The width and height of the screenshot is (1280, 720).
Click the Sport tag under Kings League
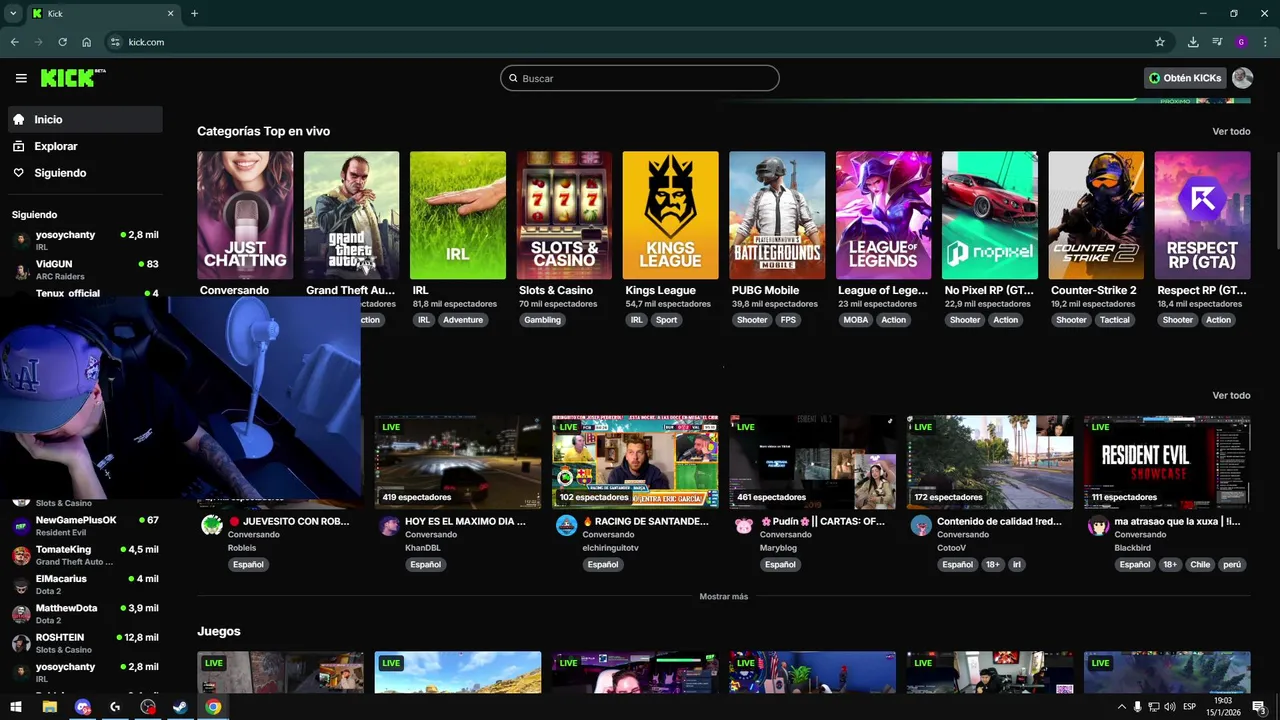click(x=666, y=320)
